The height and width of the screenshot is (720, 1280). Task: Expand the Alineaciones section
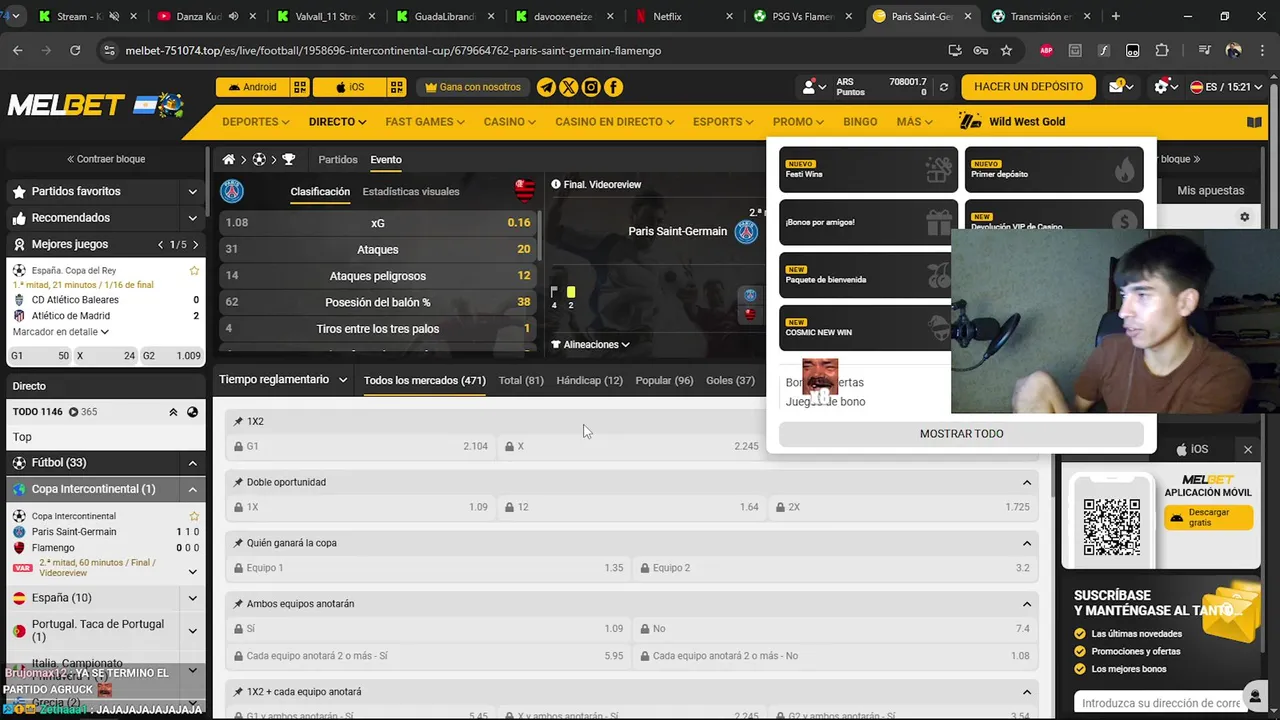coord(590,345)
